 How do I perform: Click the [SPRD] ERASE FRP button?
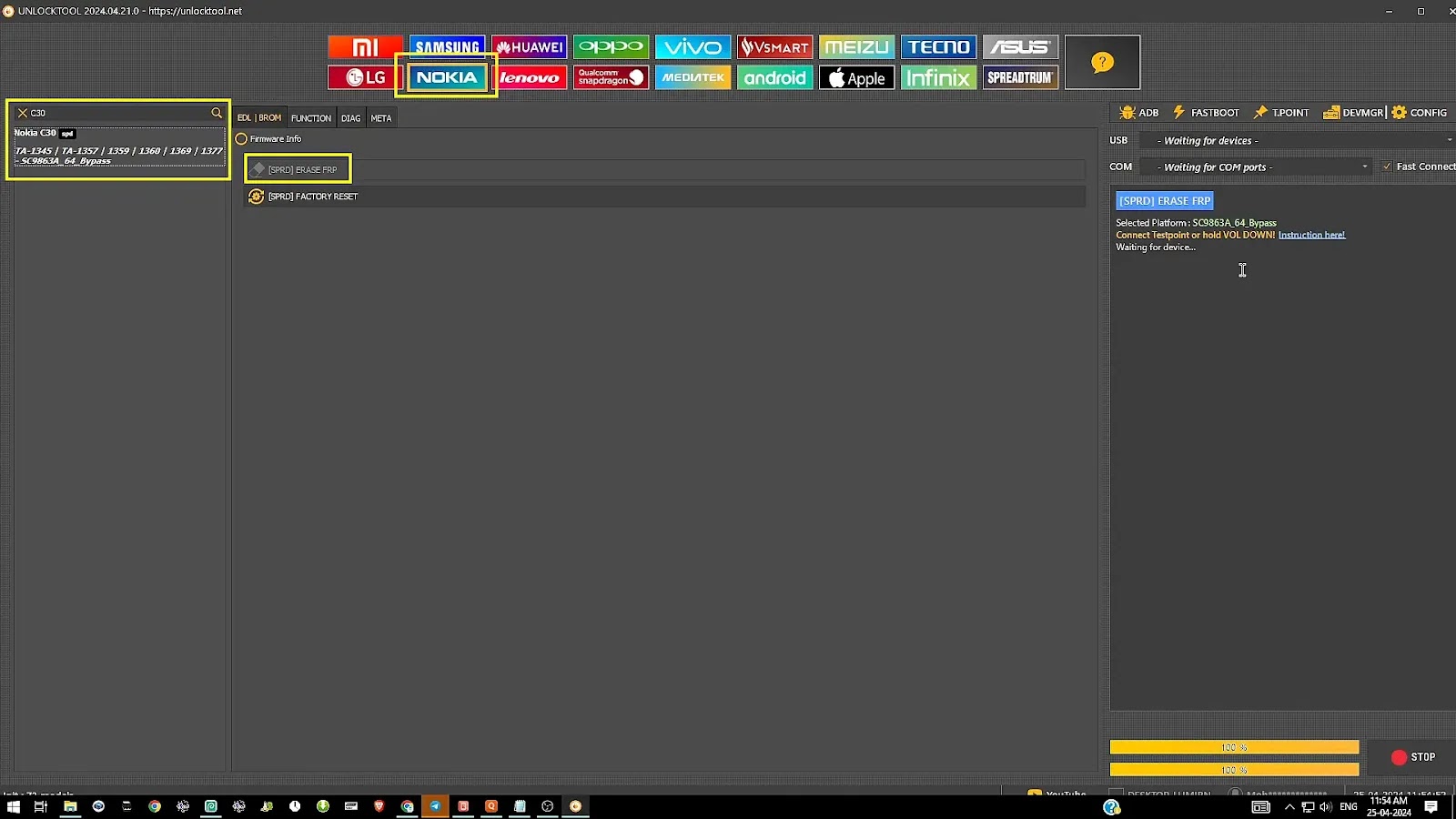point(664,169)
